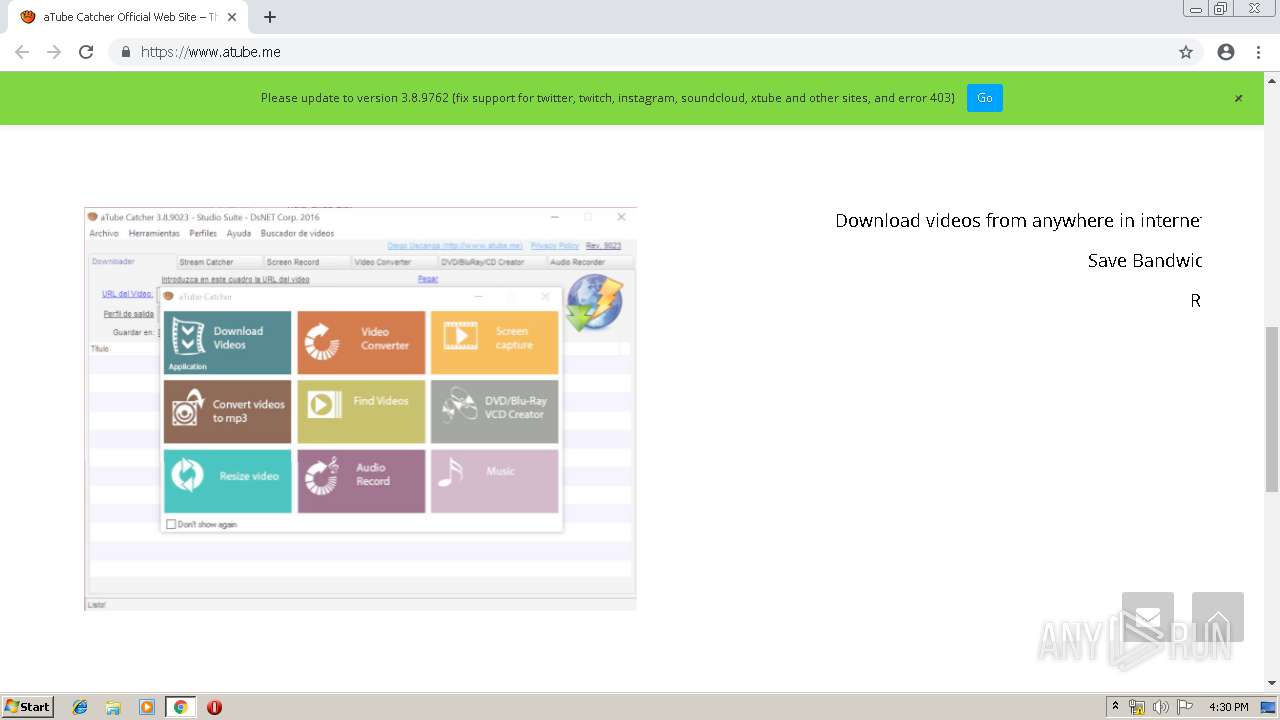1280x720 pixels.
Task: Click the 4:30 PM taskbar clock
Action: tap(1228, 707)
